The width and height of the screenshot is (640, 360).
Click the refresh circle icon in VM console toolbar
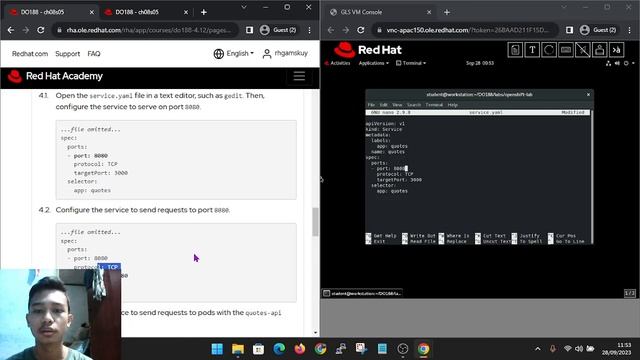pos(549,50)
